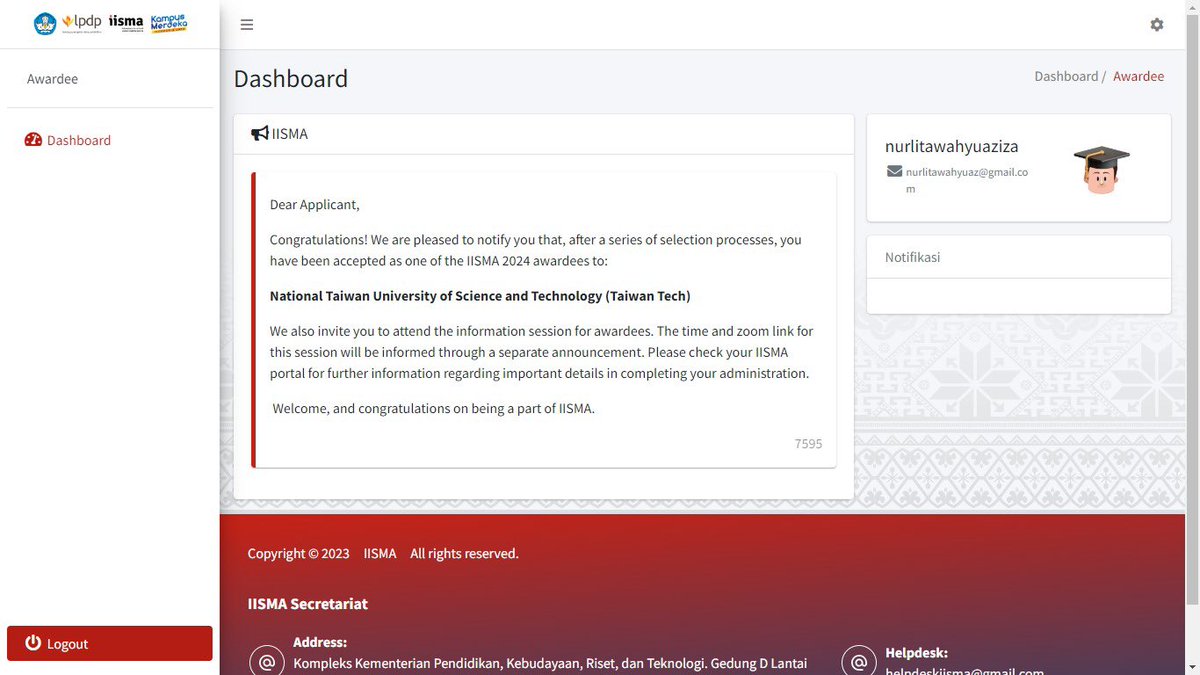Viewport: 1200px width, 675px height.
Task: Click the dashboard gauge icon in sidebar
Action: 33,140
